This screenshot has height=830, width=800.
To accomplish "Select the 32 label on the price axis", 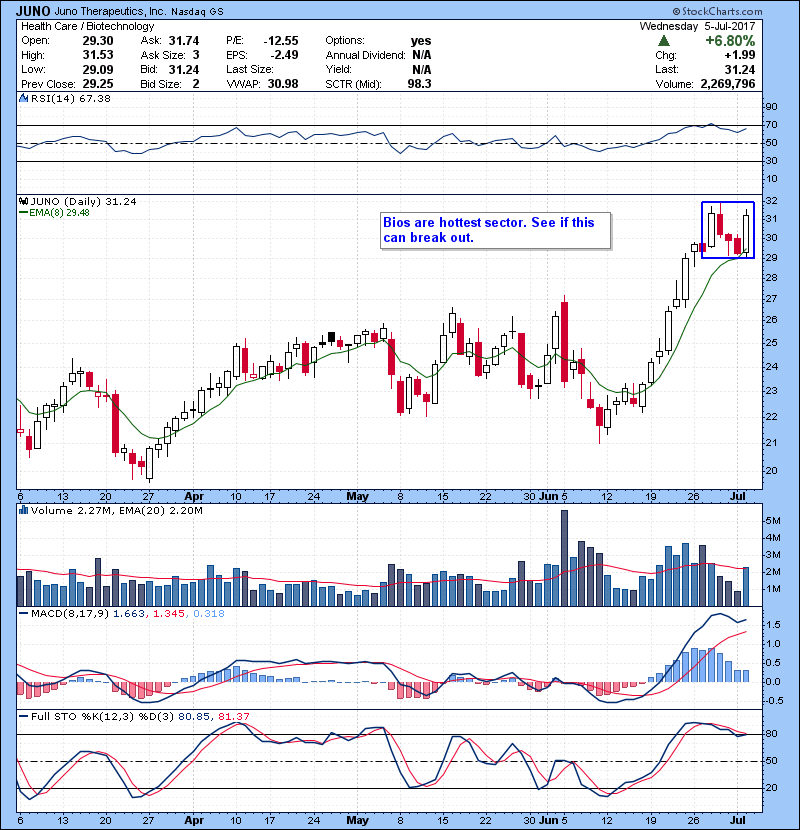I will pos(771,201).
